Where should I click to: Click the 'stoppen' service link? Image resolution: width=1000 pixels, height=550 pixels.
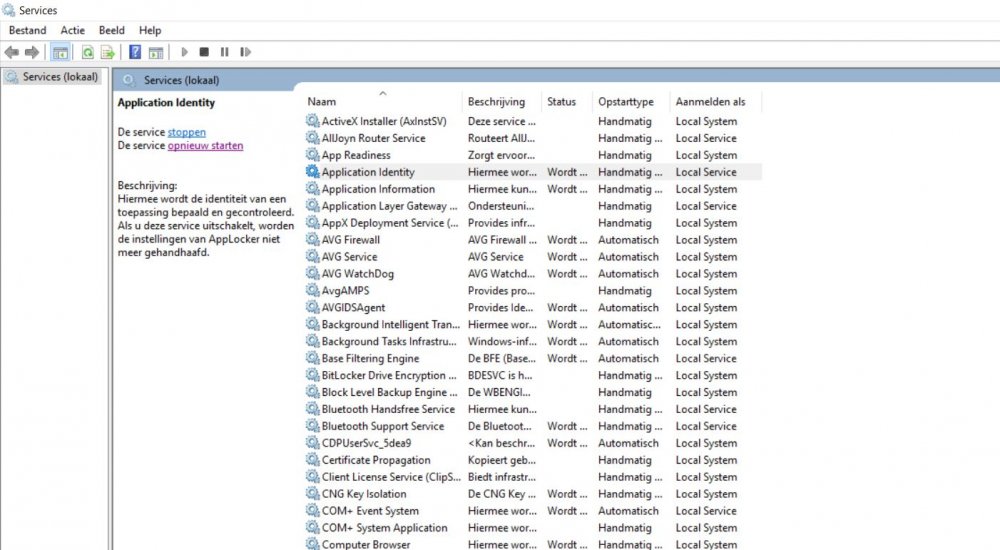pyautogui.click(x=187, y=132)
